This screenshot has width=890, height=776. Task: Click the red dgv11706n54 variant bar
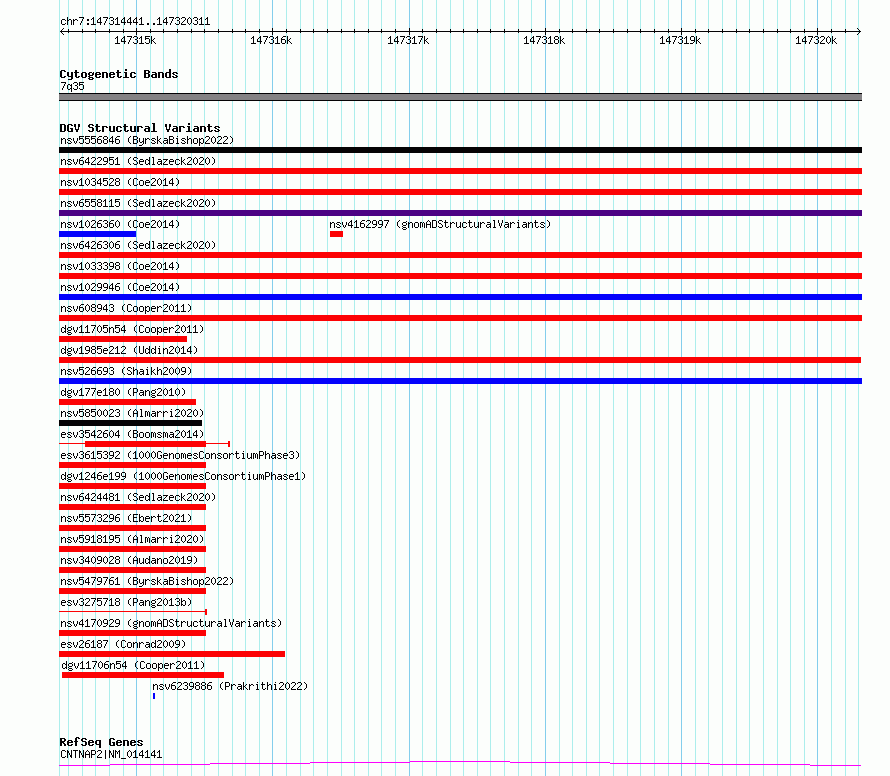143,675
